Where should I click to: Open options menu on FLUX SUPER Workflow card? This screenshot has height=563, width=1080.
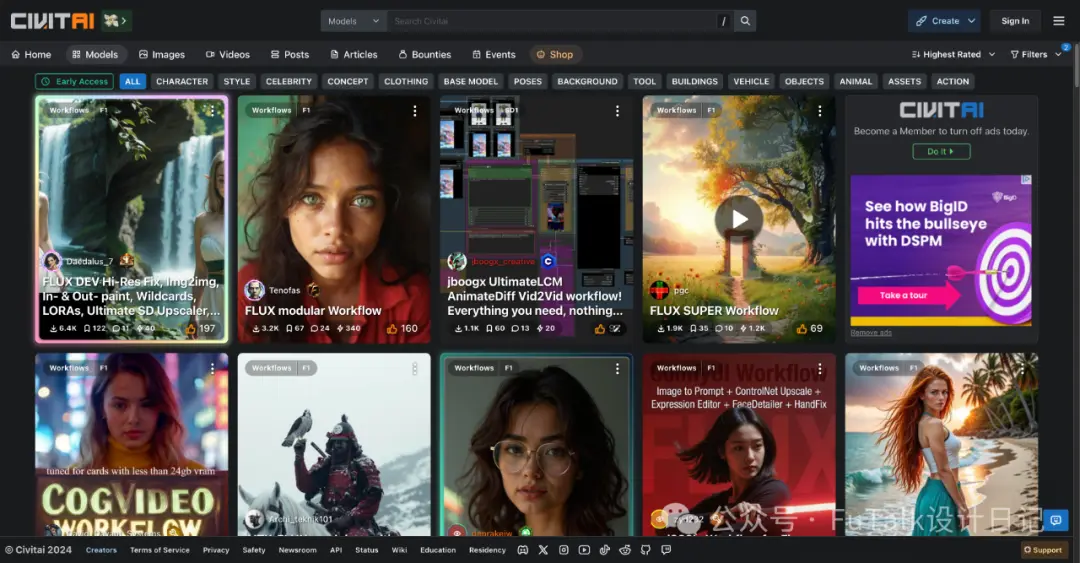(820, 111)
